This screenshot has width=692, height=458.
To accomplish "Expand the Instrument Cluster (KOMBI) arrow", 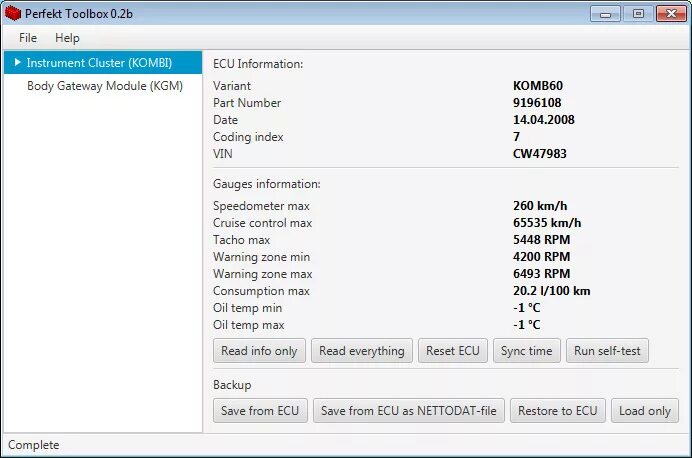I will click(x=17, y=63).
